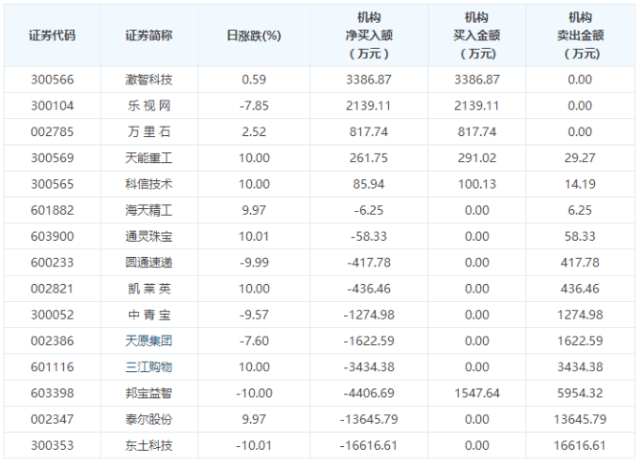Click the 证券代码 column header
This screenshot has width=640, height=464.
(x=52, y=36)
